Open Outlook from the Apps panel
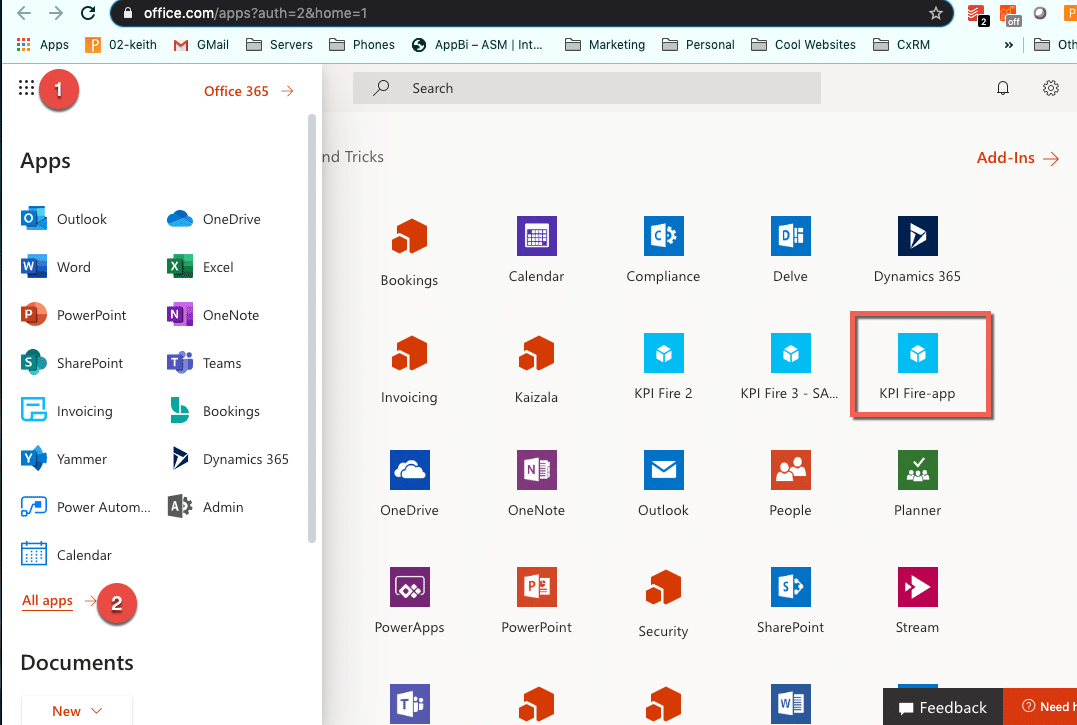 click(64, 219)
